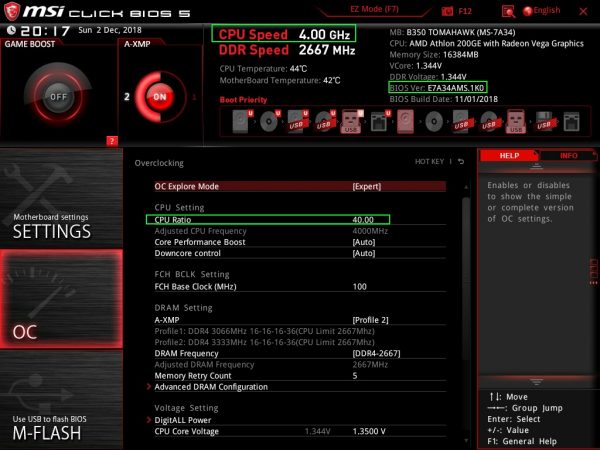Click the F12 screenshot camera icon
The height and width of the screenshot is (450, 600).
coord(447,11)
